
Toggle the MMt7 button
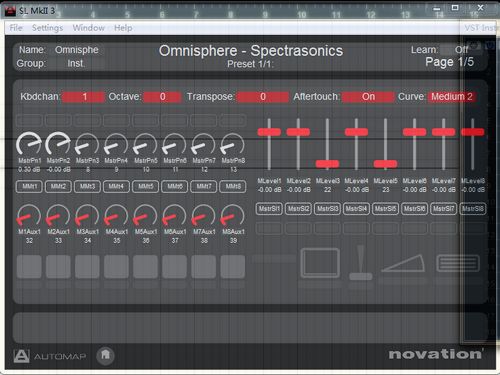point(203,186)
